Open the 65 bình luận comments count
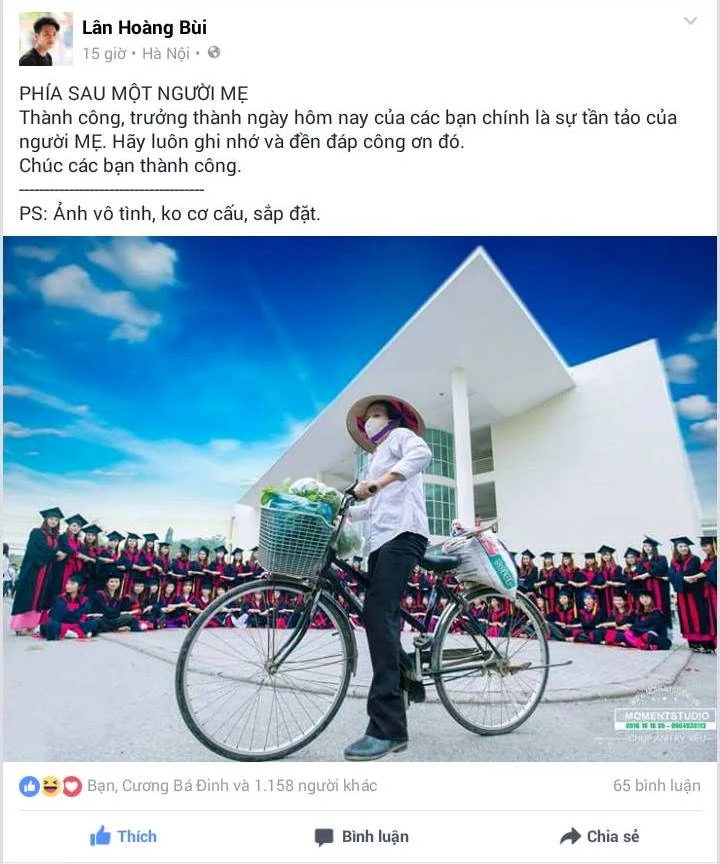 (657, 786)
